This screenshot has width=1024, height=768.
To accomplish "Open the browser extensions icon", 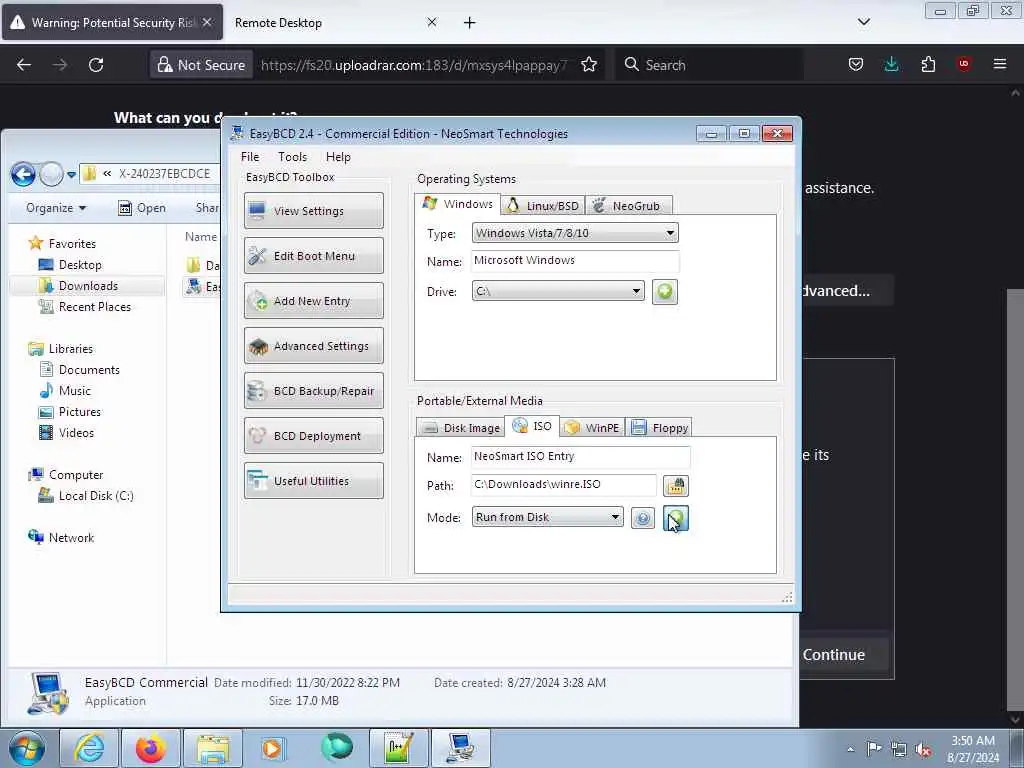I will (x=928, y=65).
